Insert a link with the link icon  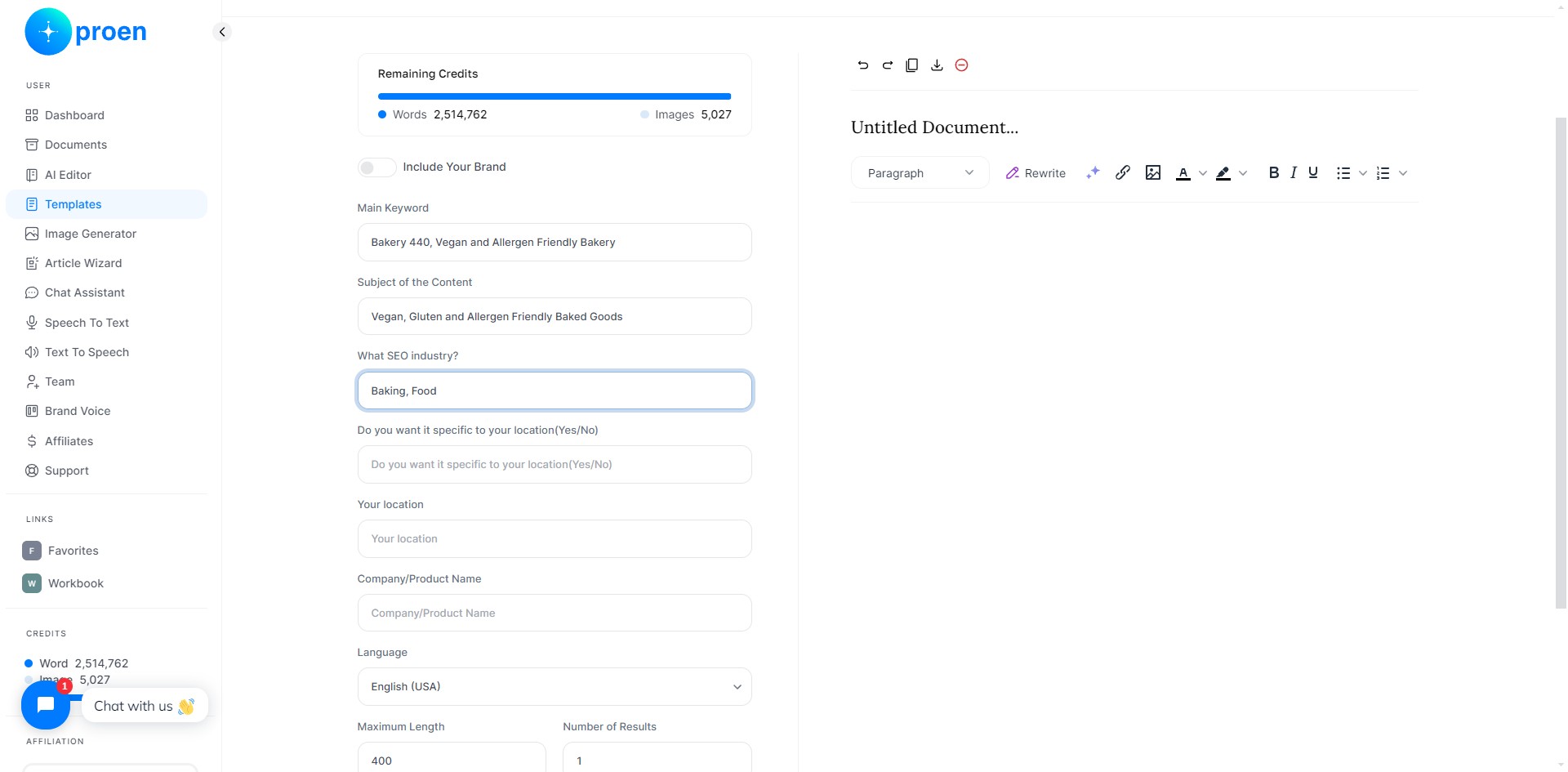1123,172
